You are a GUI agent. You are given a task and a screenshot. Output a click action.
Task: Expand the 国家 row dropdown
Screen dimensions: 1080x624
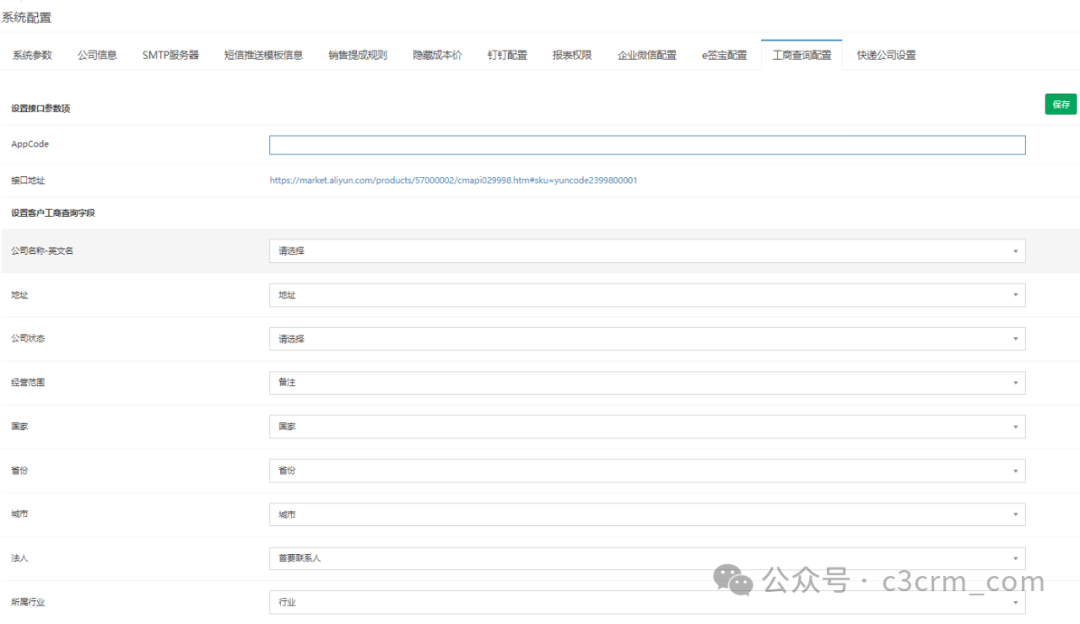coord(647,426)
